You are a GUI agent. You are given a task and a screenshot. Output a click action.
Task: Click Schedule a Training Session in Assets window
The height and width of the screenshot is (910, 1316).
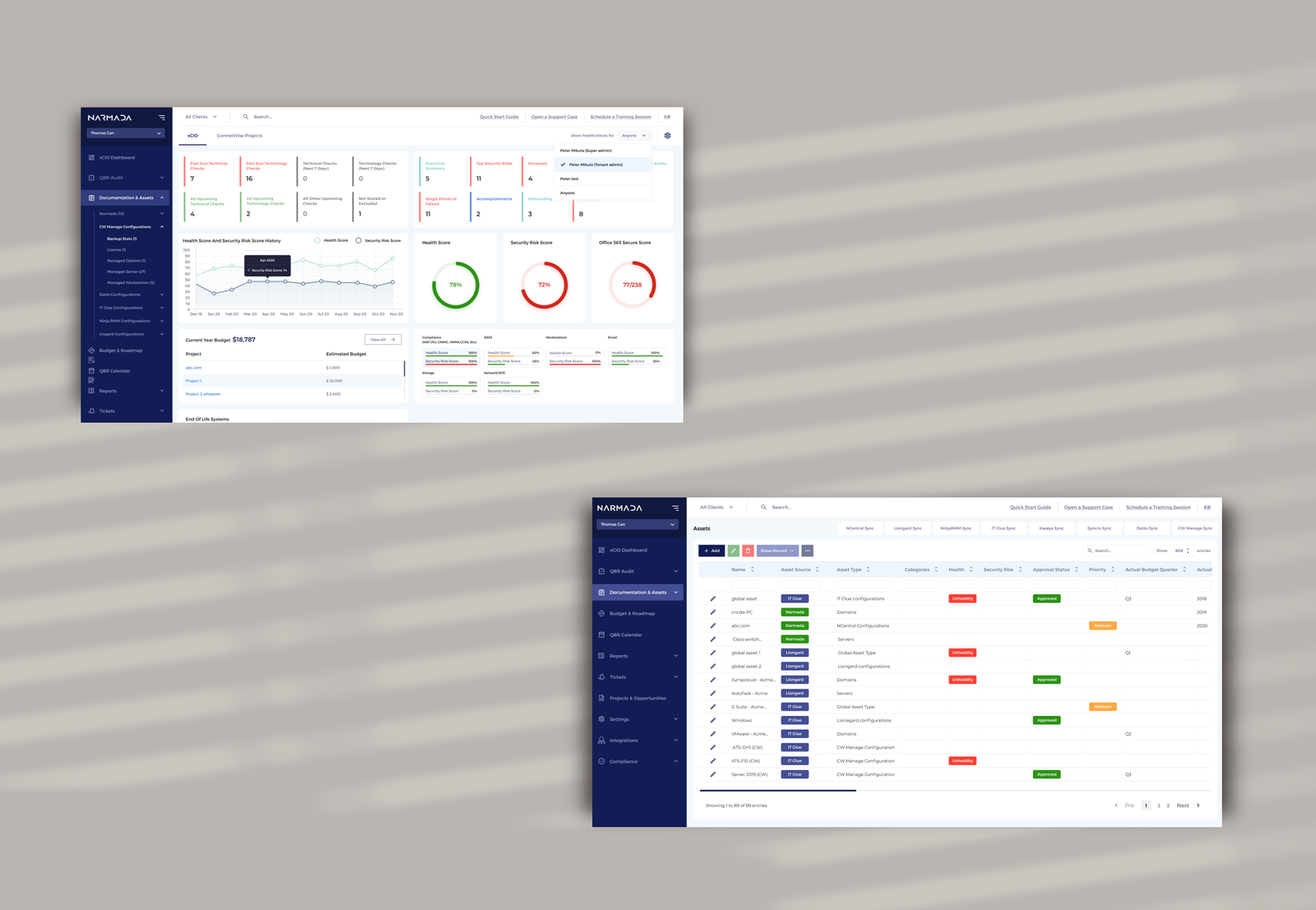(1158, 507)
